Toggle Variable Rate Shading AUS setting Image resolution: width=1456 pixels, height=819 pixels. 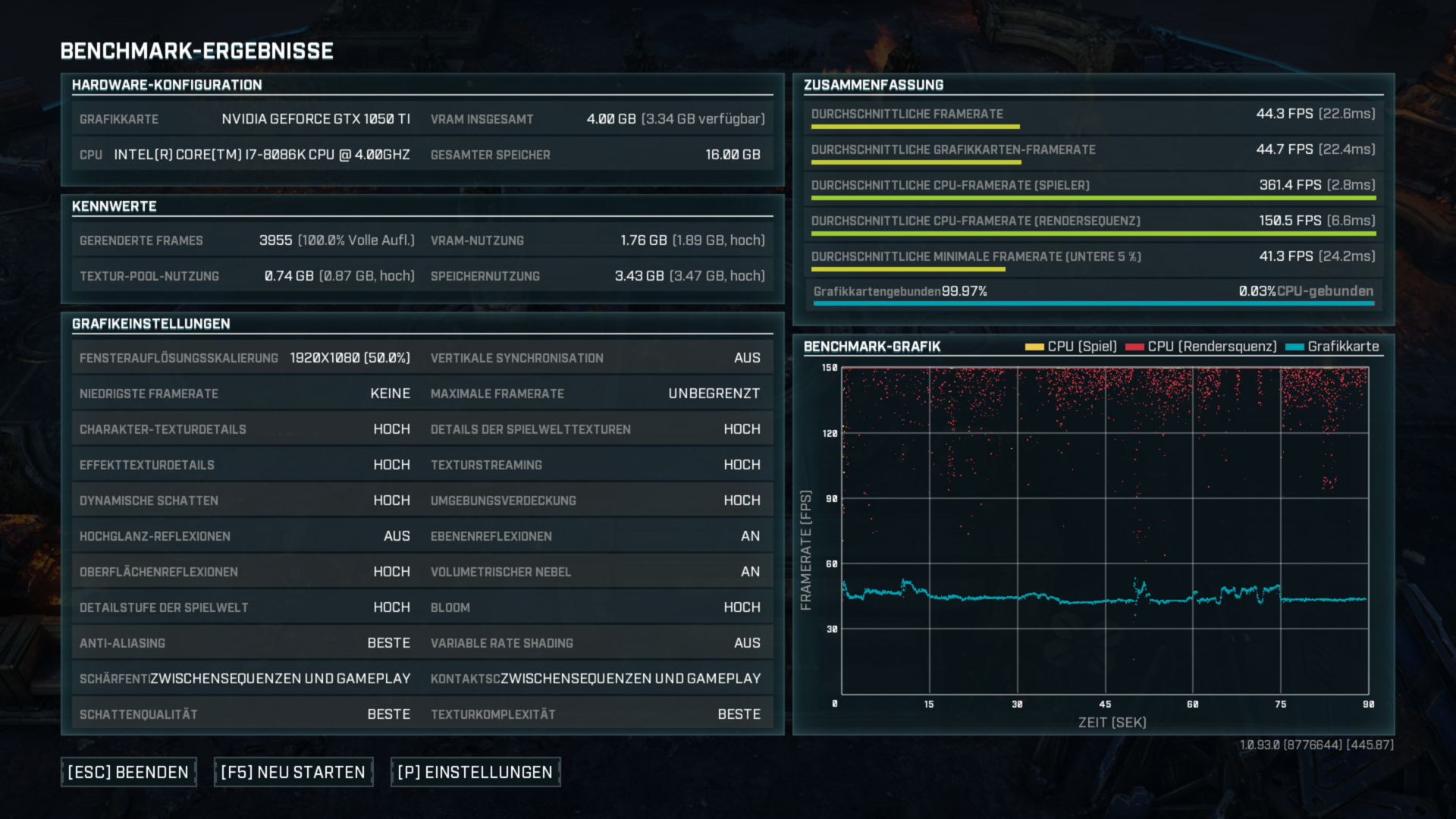[x=750, y=643]
